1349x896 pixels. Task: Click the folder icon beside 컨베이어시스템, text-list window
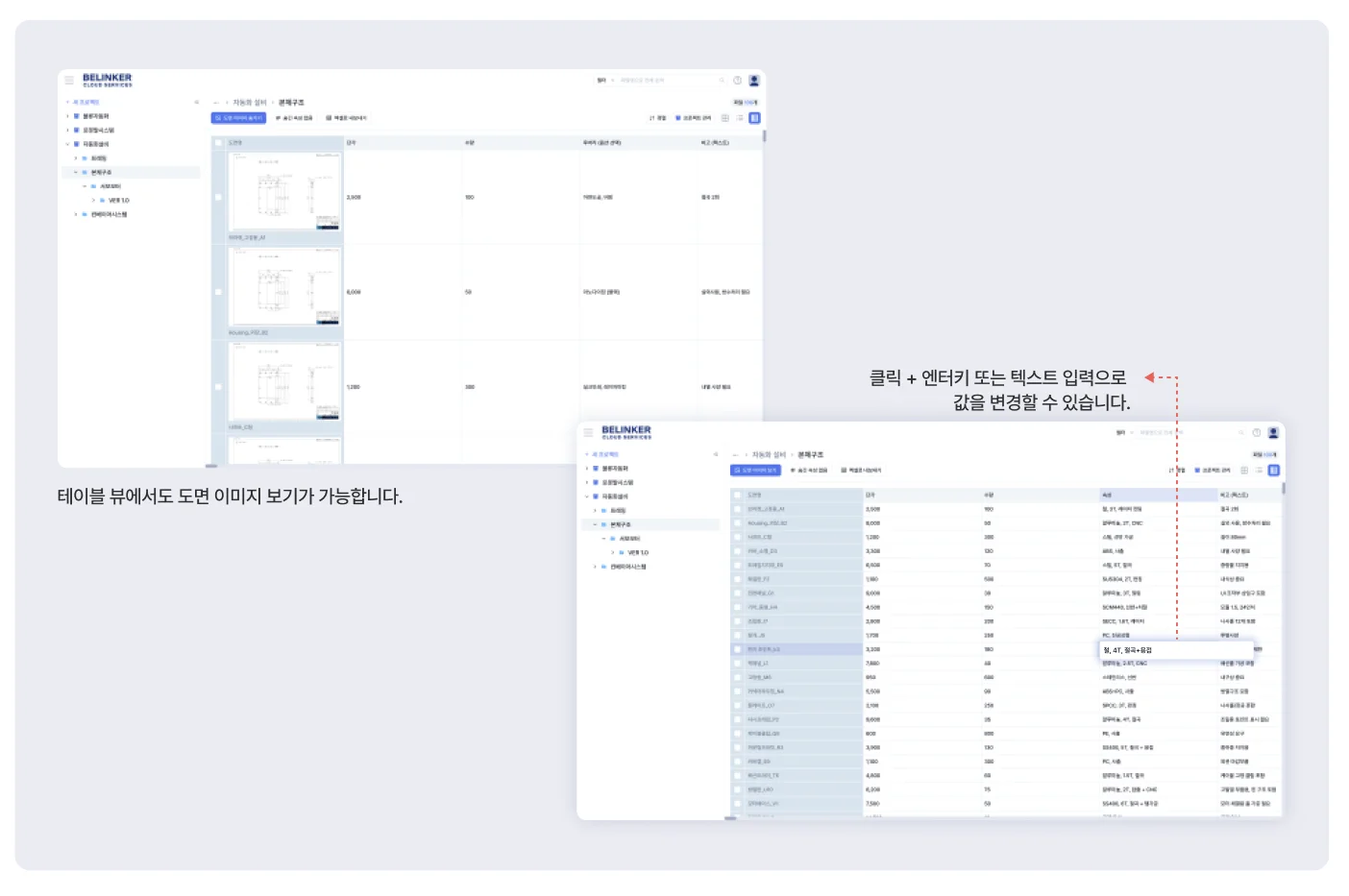pos(603,567)
